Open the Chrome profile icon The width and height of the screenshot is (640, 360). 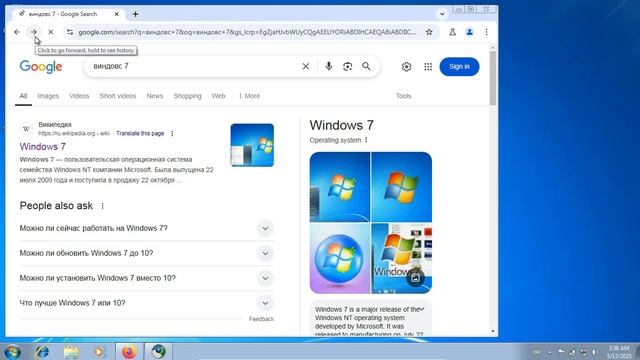(469, 32)
